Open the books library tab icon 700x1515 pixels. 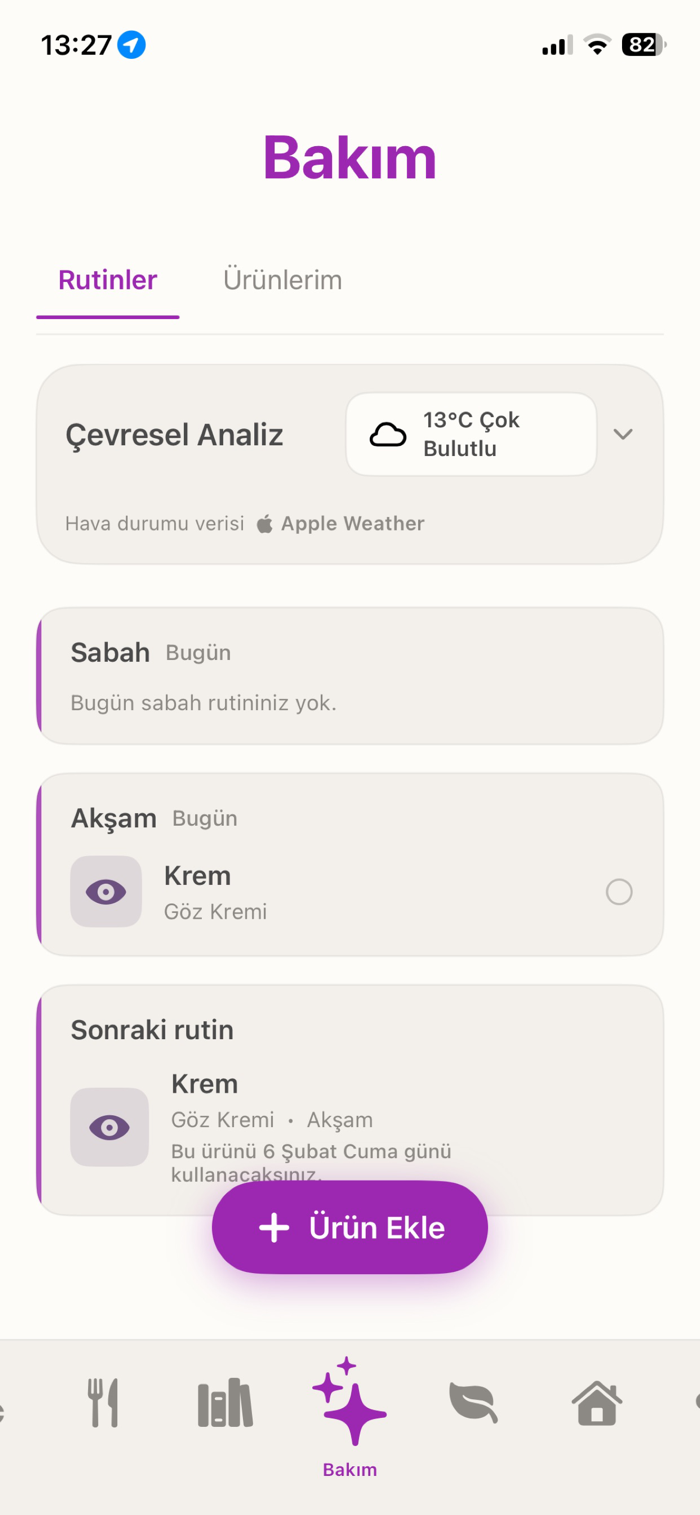coord(225,1402)
